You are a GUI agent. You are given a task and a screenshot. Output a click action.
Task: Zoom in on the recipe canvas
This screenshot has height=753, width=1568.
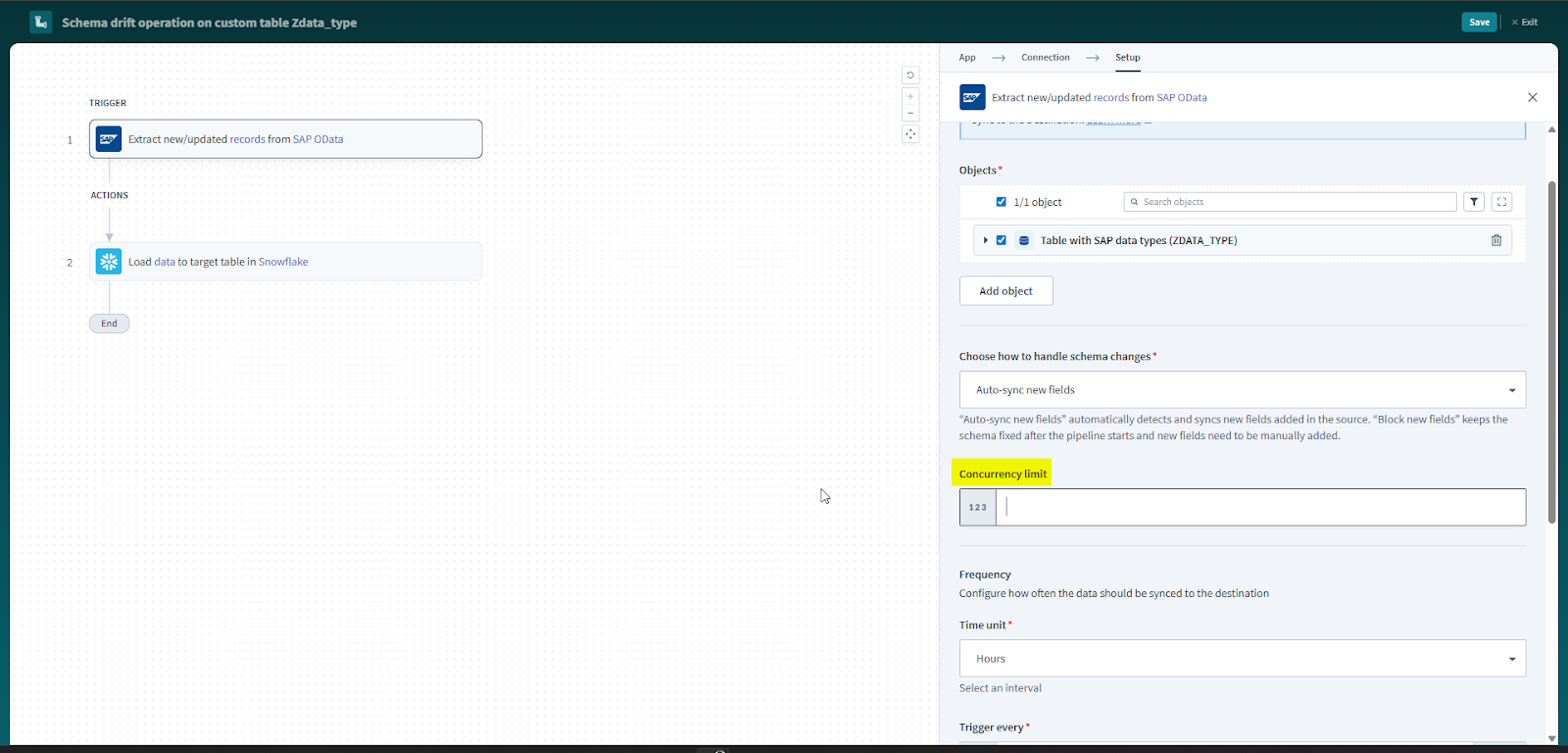click(910, 97)
